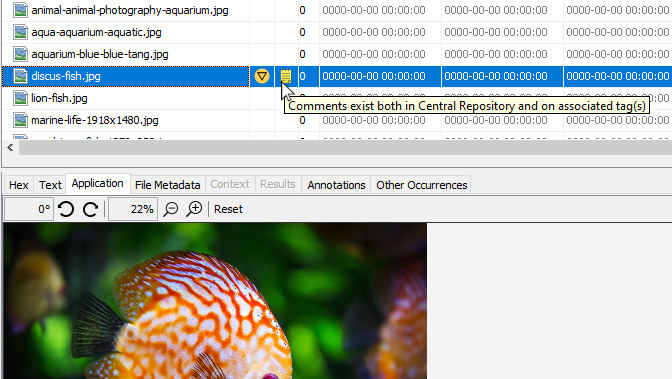Click the left arrow of horizontal scrollbar
The height and width of the screenshot is (379, 672).
(x=10, y=148)
